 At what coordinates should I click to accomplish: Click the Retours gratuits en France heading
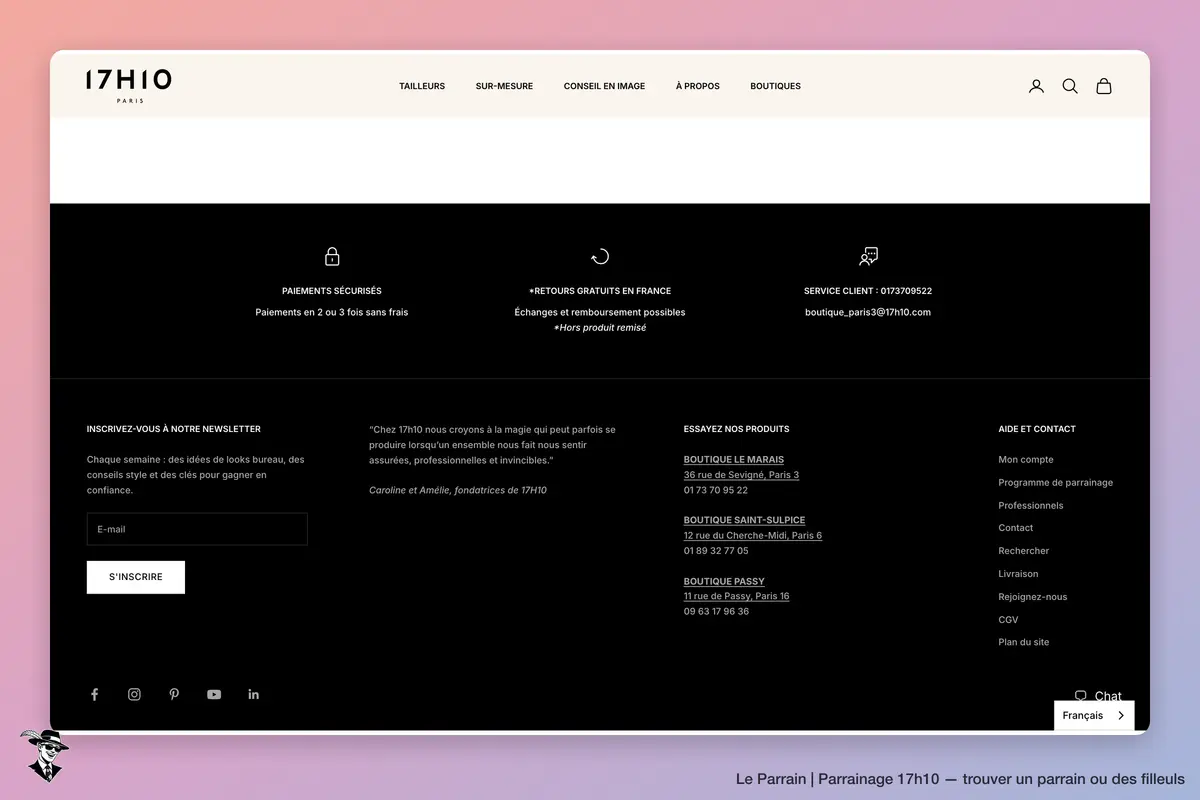pos(600,291)
